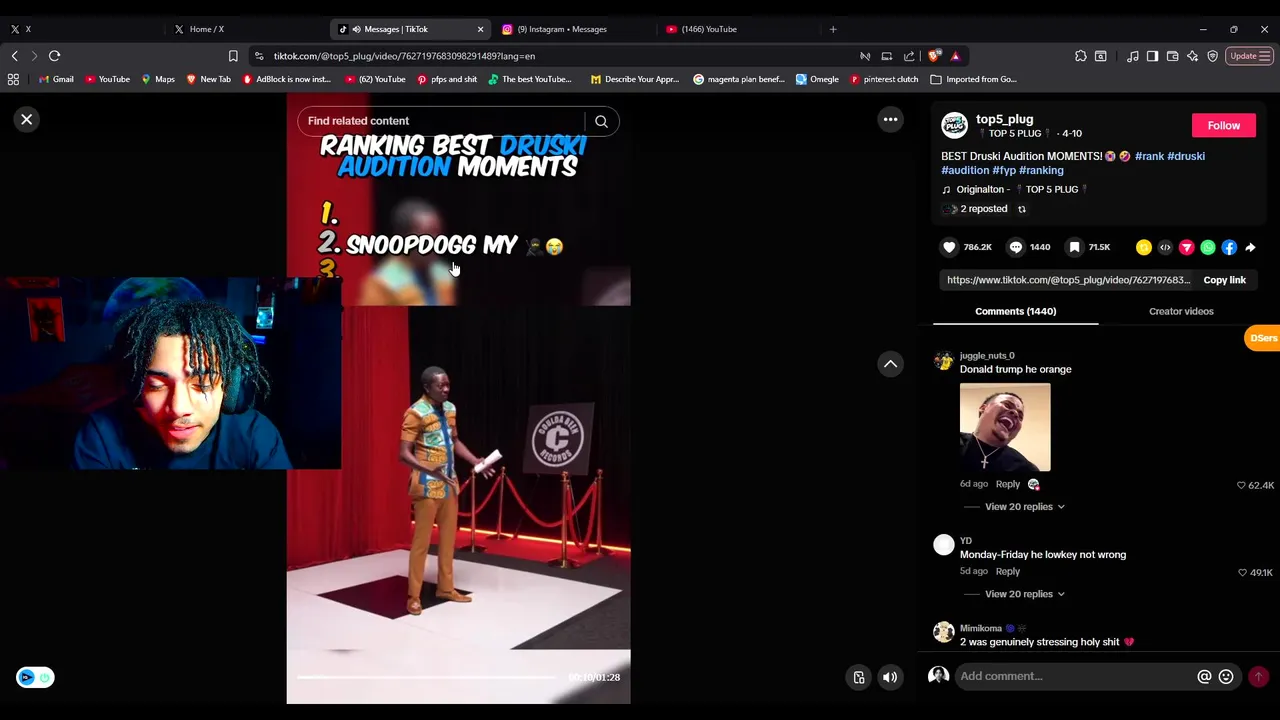This screenshot has height=720, width=1280.
Task: Open juggle_nuts_0 commenter profile
Action: 987,356
